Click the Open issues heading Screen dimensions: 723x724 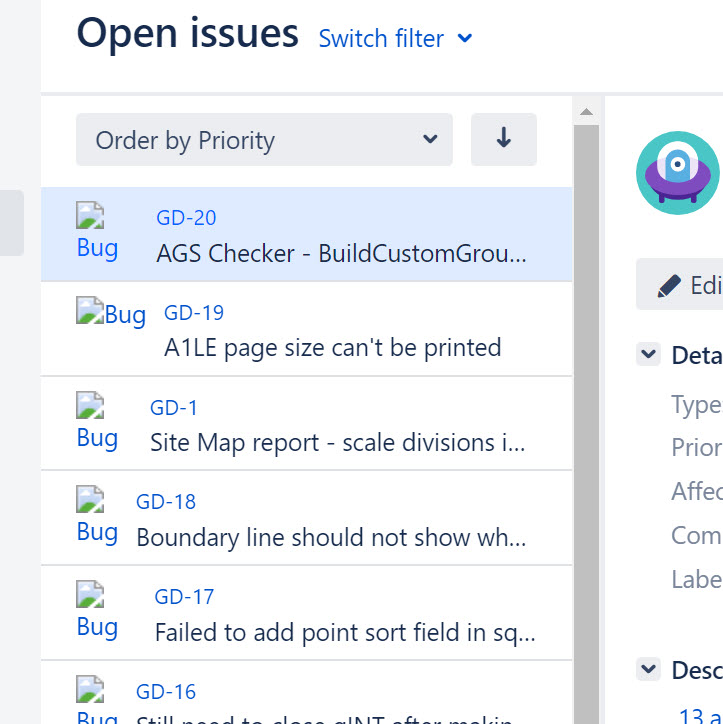(x=187, y=34)
